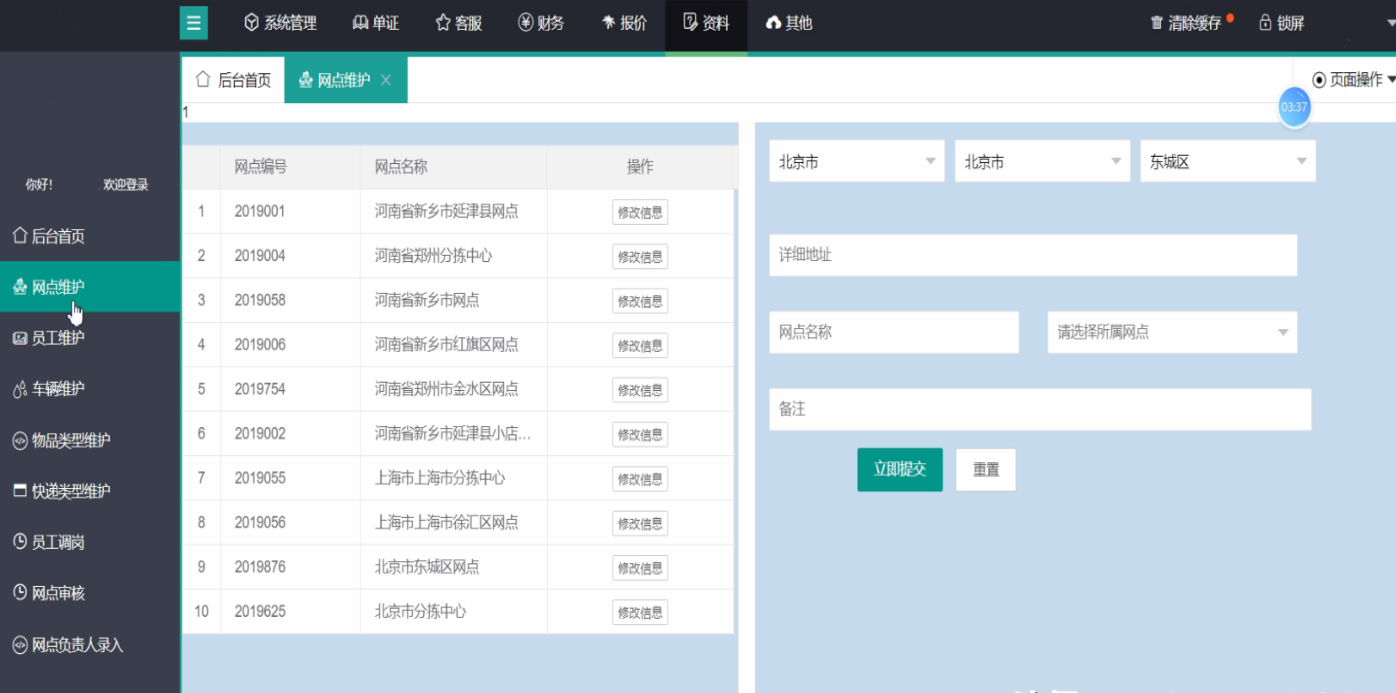Screen dimensions: 1396x693
Task: Expand the 请选择所属网点 dropdown
Action: tap(1171, 332)
